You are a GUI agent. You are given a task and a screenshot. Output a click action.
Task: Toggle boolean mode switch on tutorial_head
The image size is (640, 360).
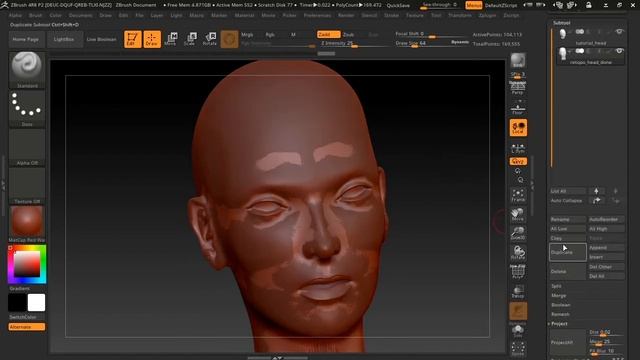point(580,32)
